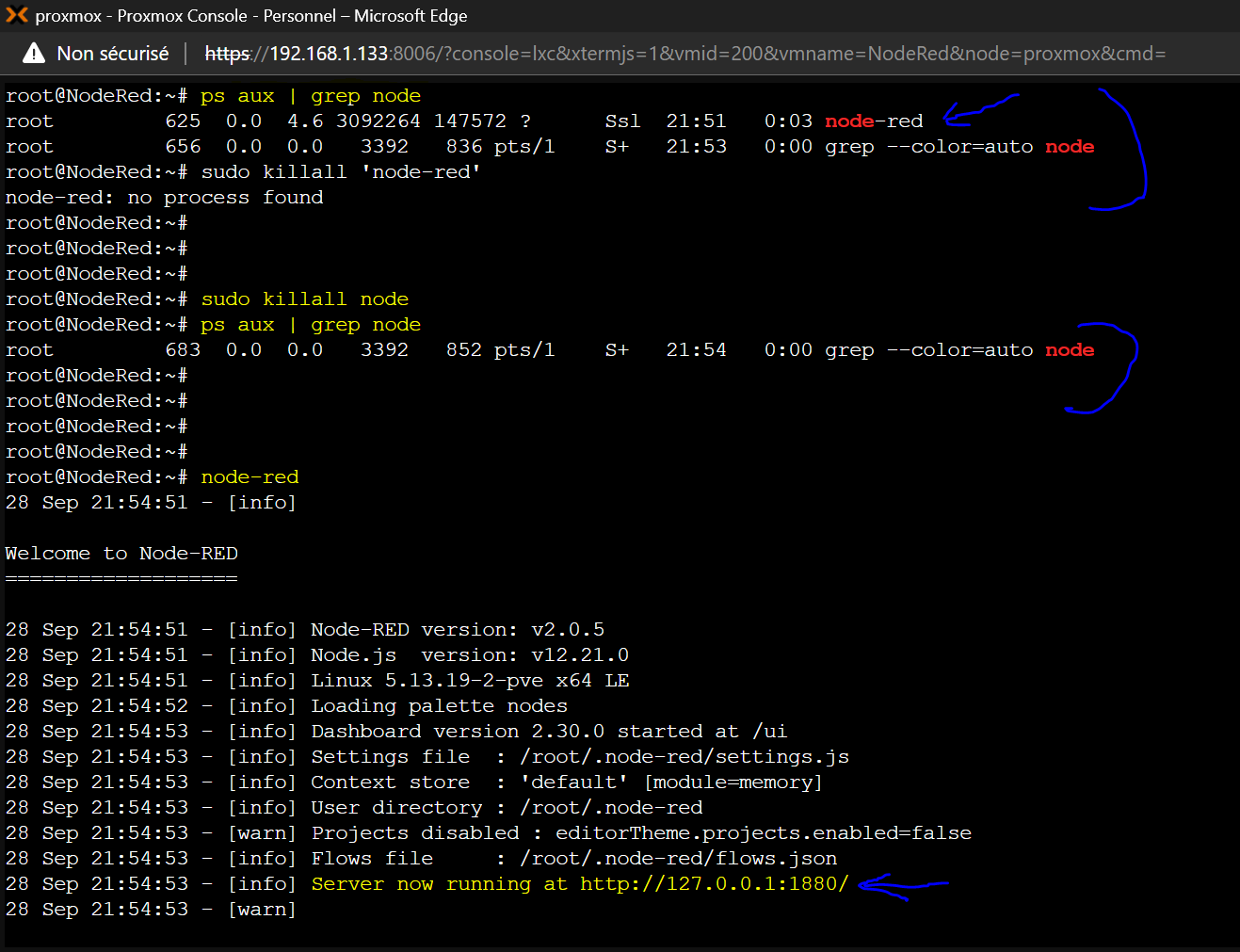
Task: Click the server URL http://127.0.0.1:1880/
Action: pyautogui.click(x=714, y=884)
